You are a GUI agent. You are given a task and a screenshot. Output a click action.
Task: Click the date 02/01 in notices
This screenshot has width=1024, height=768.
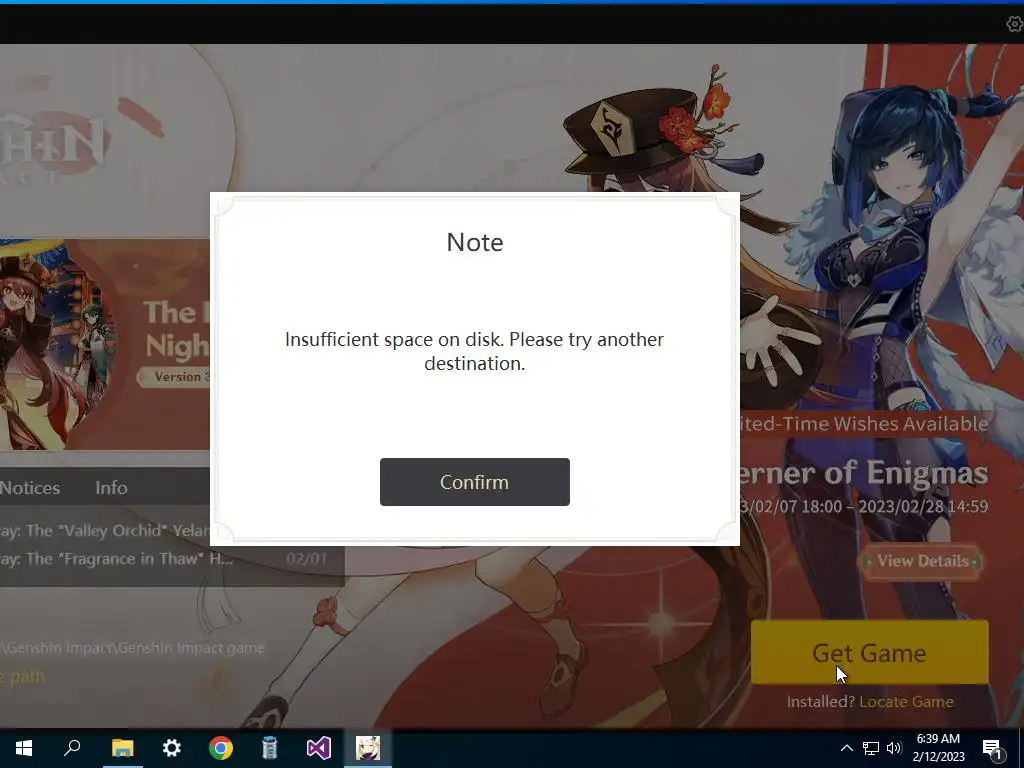coord(306,559)
